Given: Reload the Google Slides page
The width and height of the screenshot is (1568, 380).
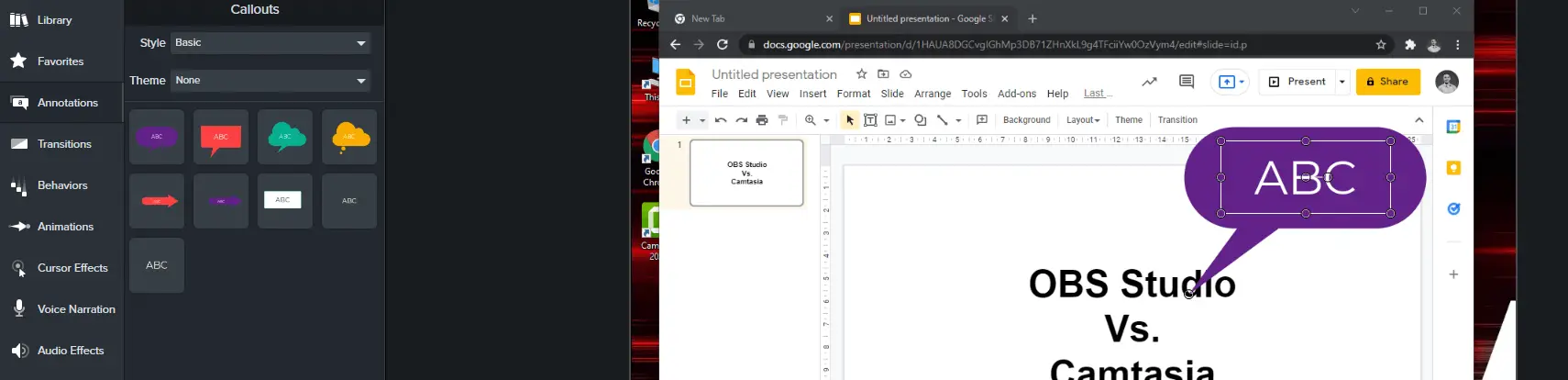Looking at the screenshot, I should tap(723, 44).
